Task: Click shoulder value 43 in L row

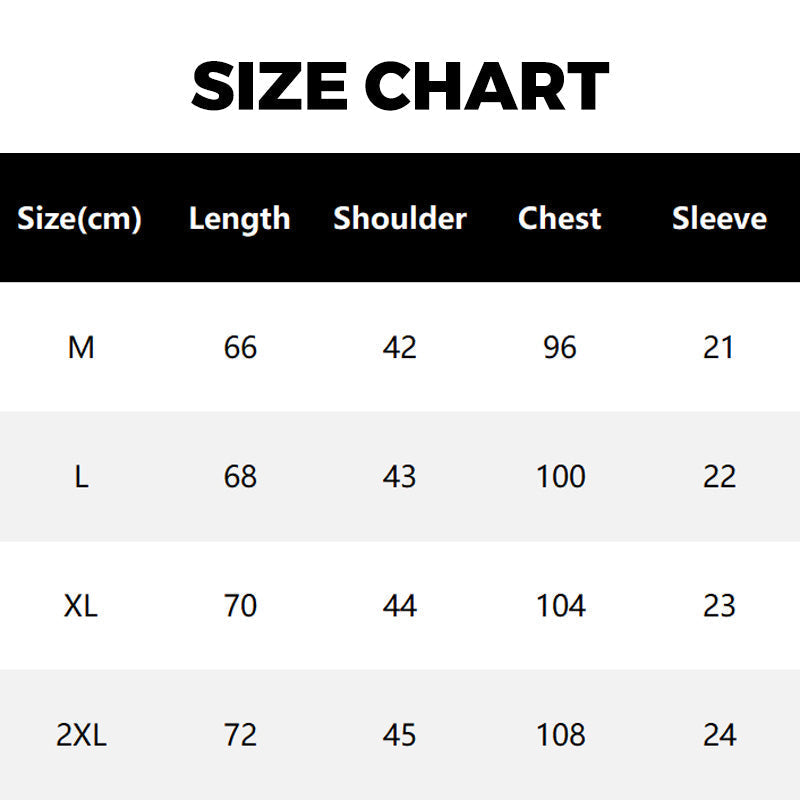Action: point(400,476)
